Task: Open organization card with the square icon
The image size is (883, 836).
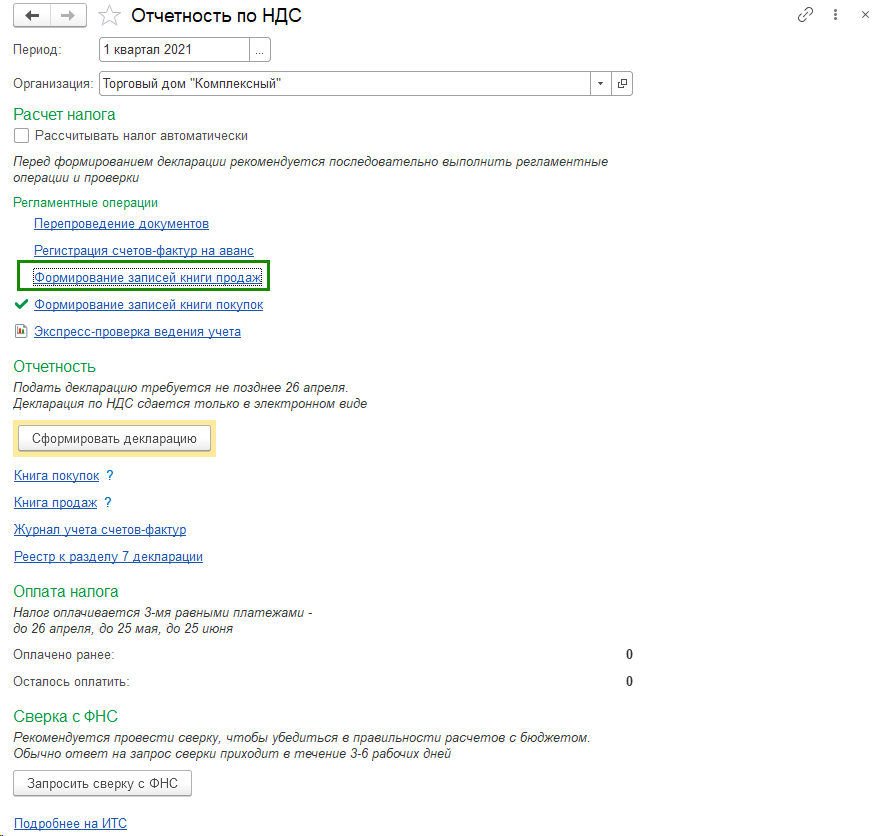Action: point(622,84)
